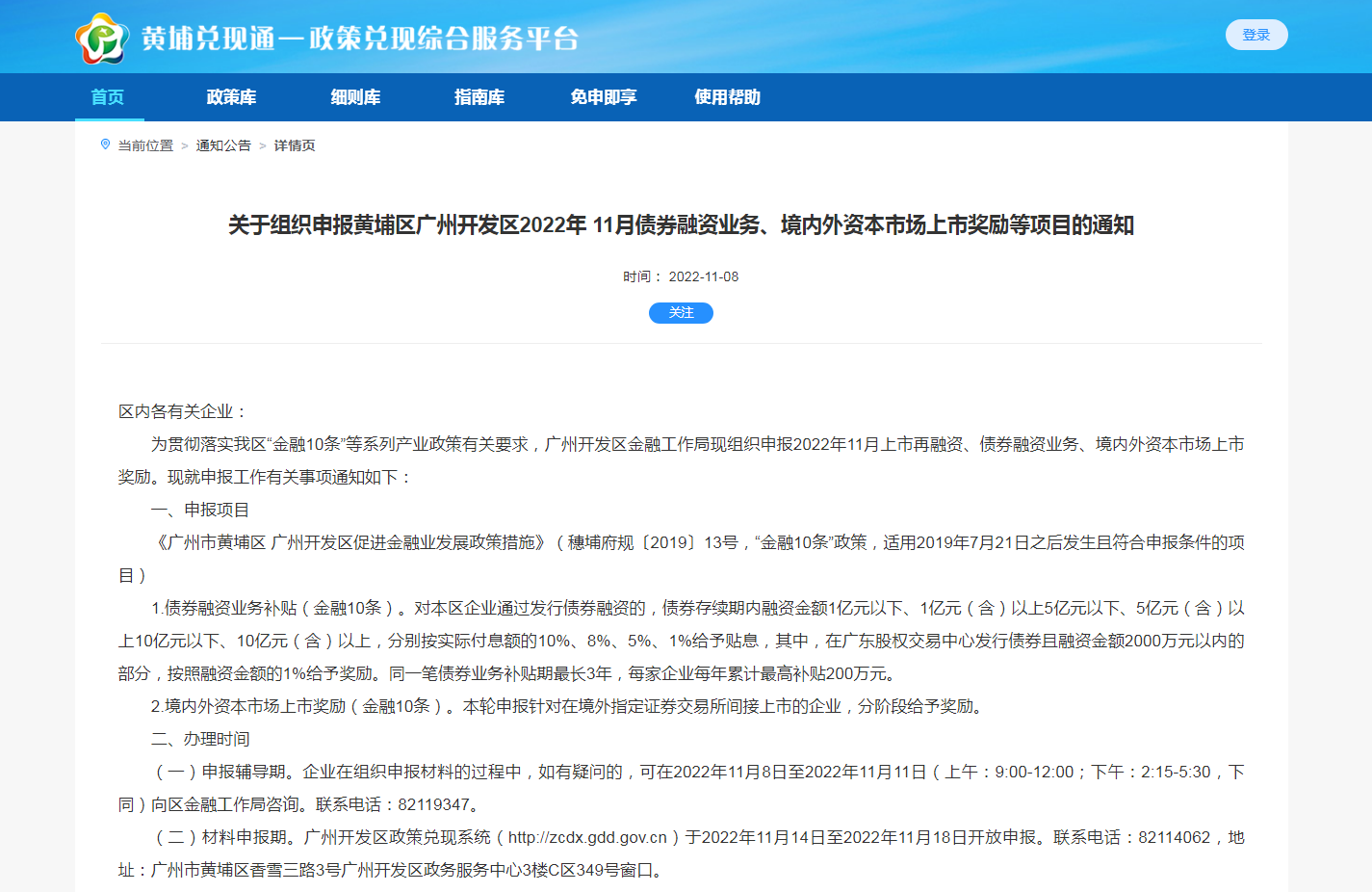Click the 详情页 breadcrumb item
The width and height of the screenshot is (1372, 892).
[295, 145]
